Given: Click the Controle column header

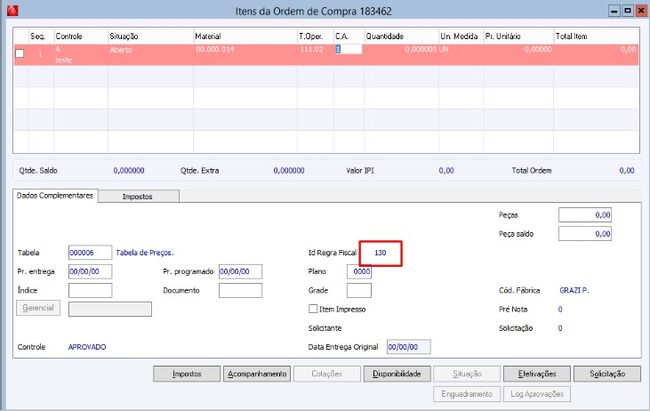Looking at the screenshot, I should (81, 36).
